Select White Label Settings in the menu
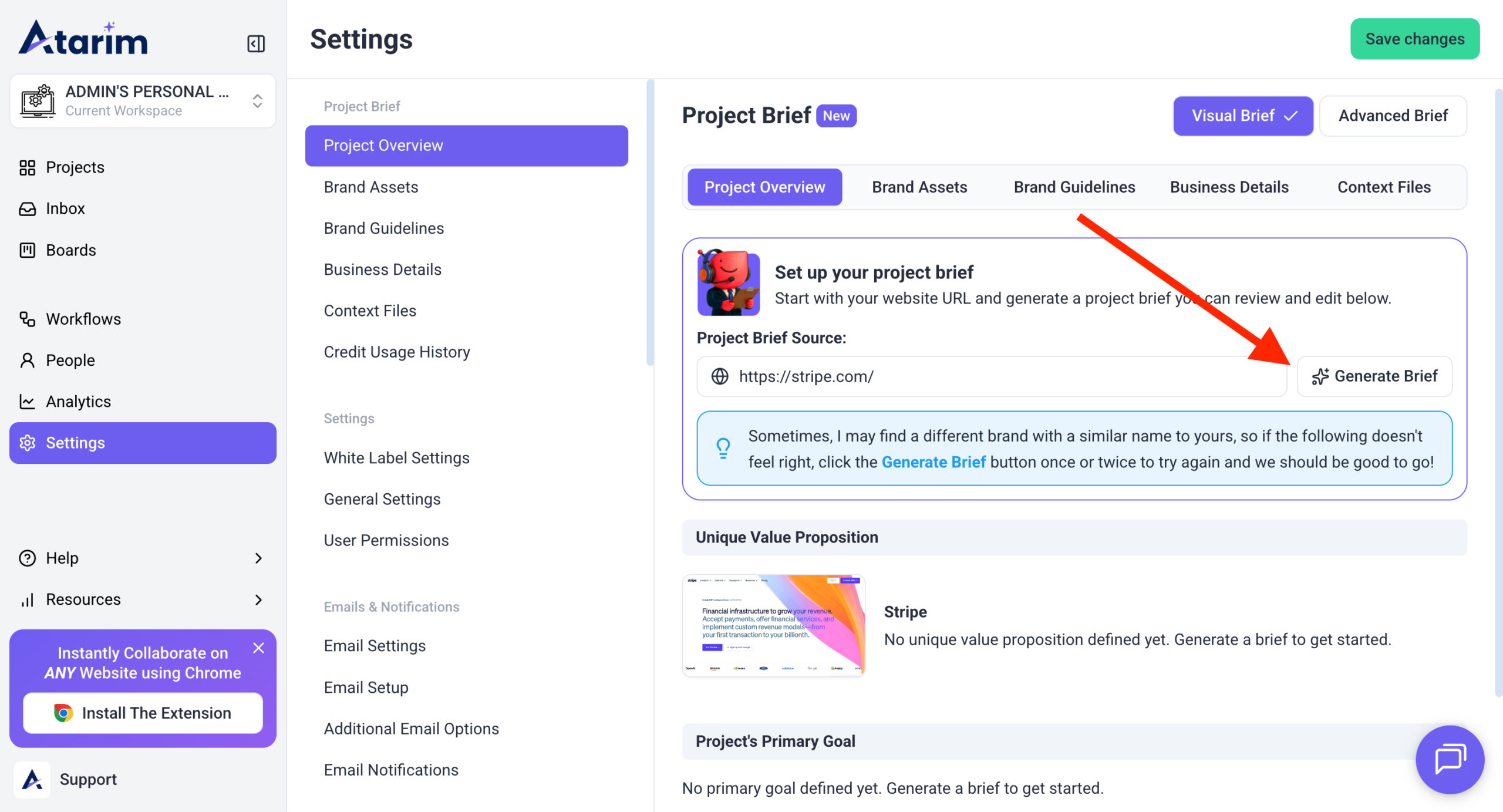1503x812 pixels. (x=396, y=458)
